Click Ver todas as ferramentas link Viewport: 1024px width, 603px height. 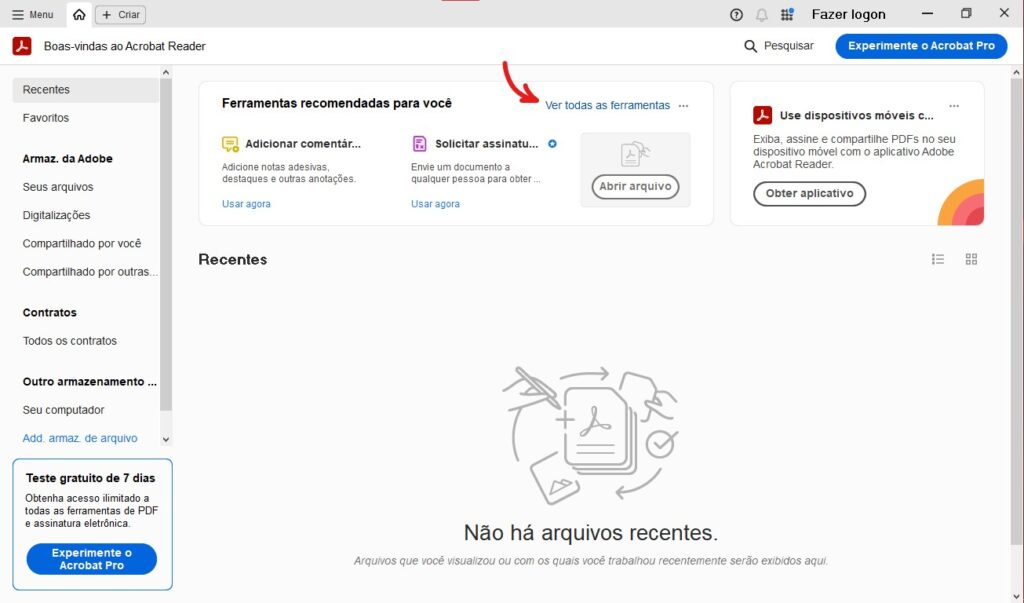[607, 105]
